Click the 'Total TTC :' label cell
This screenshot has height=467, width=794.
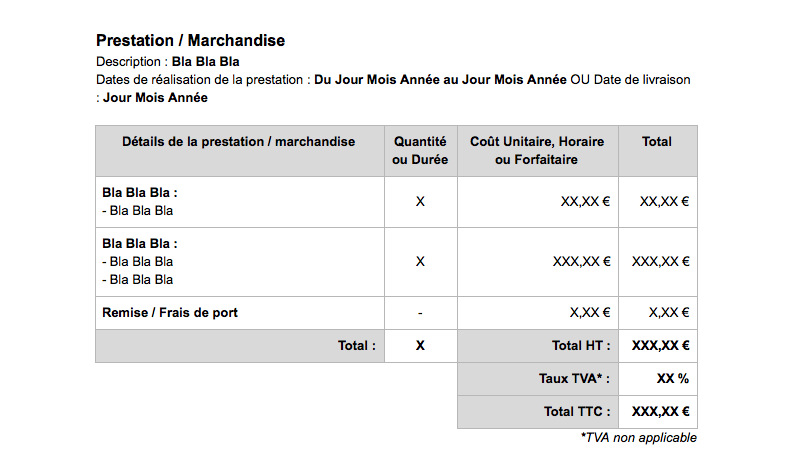coord(577,411)
